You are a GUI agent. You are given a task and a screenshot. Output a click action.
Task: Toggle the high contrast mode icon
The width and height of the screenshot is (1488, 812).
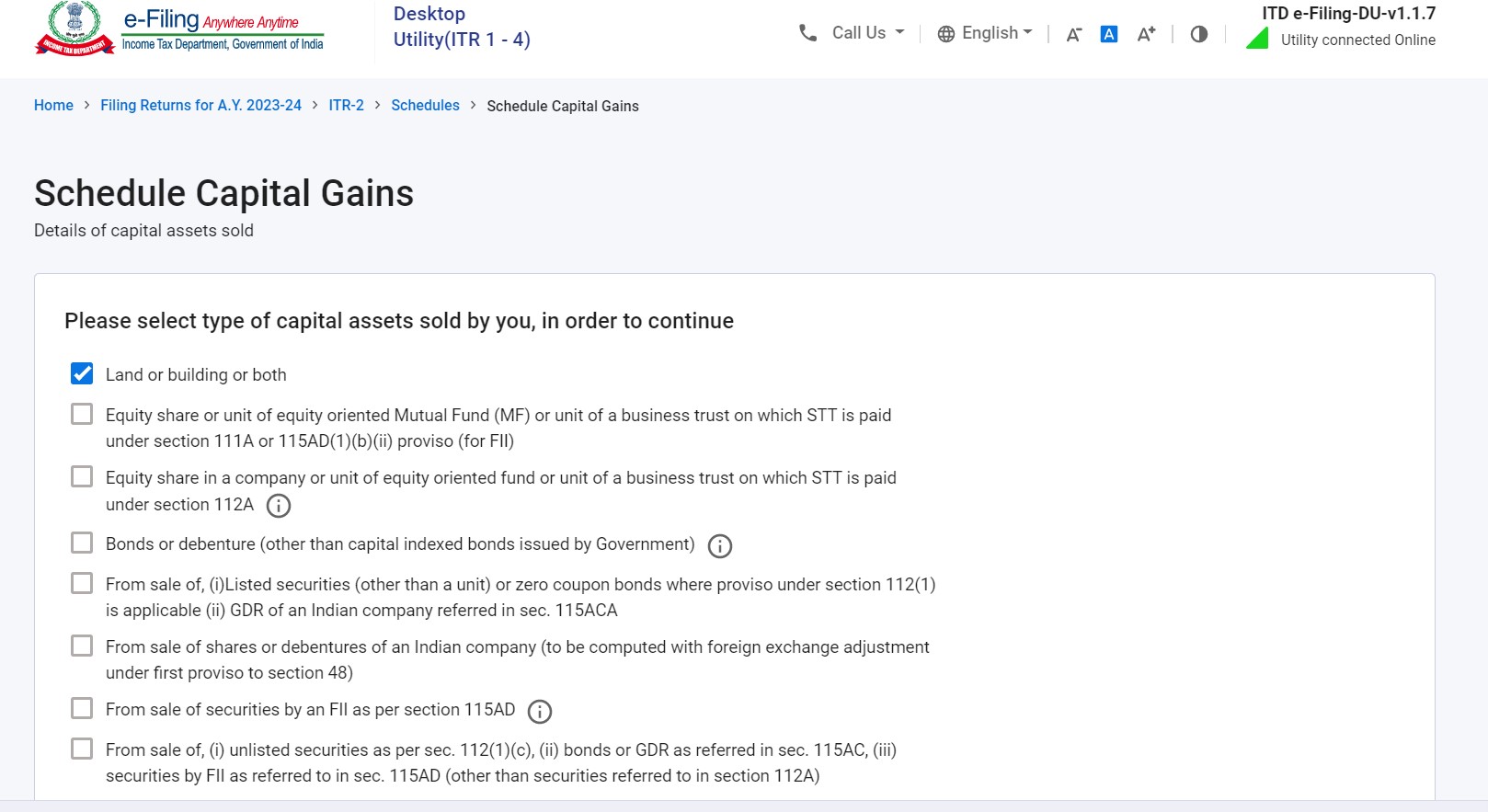1199,34
